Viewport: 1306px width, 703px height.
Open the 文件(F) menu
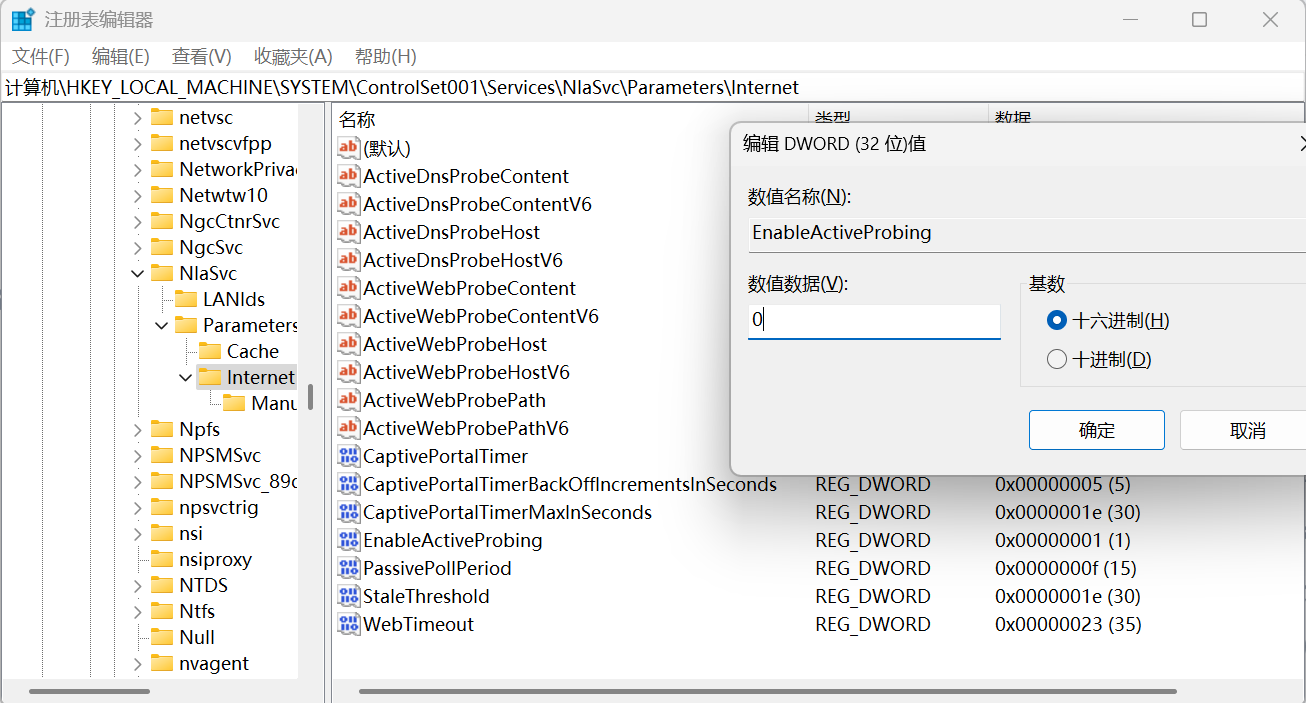pyautogui.click(x=41, y=57)
